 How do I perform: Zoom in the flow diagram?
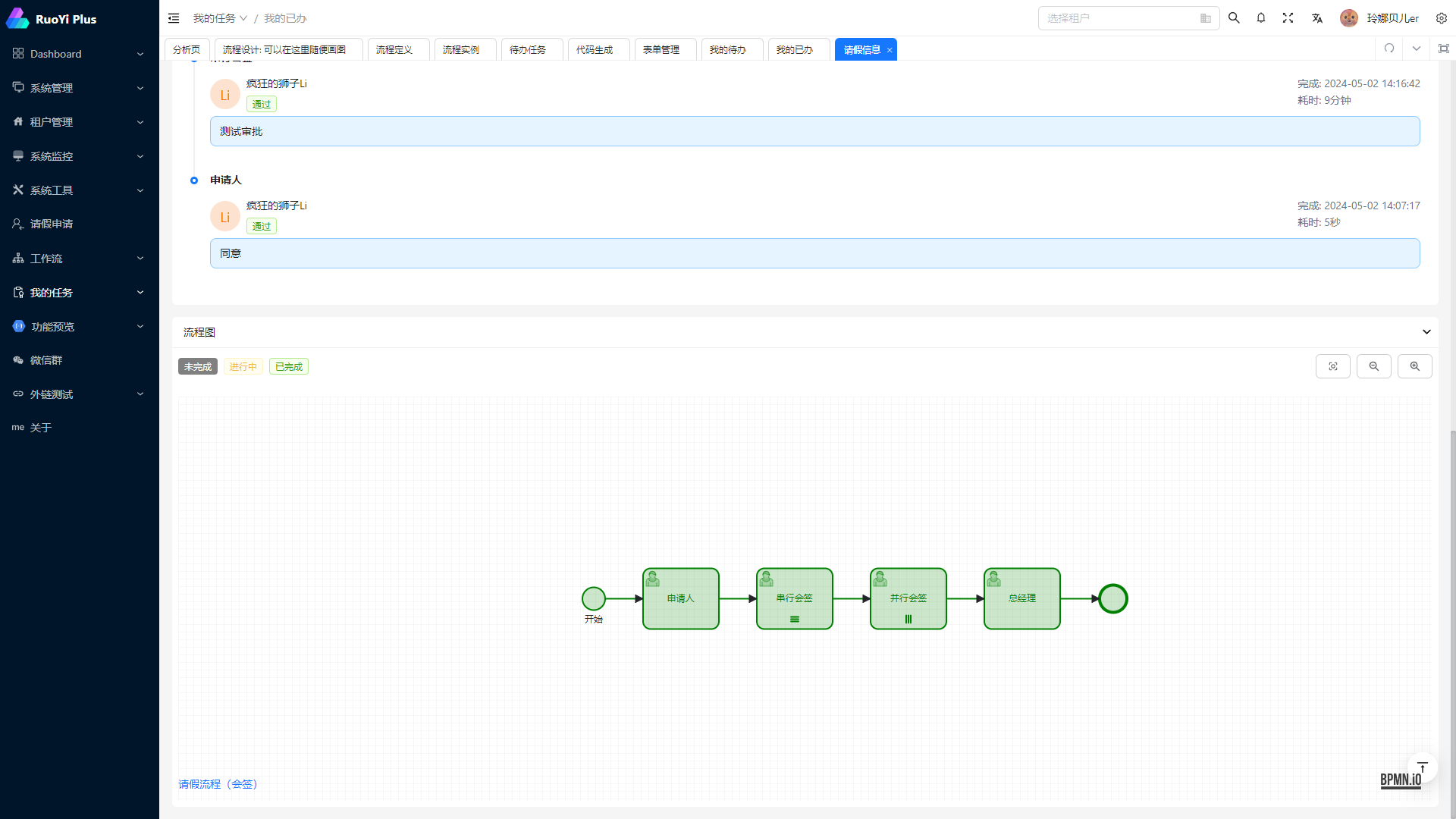(1415, 366)
